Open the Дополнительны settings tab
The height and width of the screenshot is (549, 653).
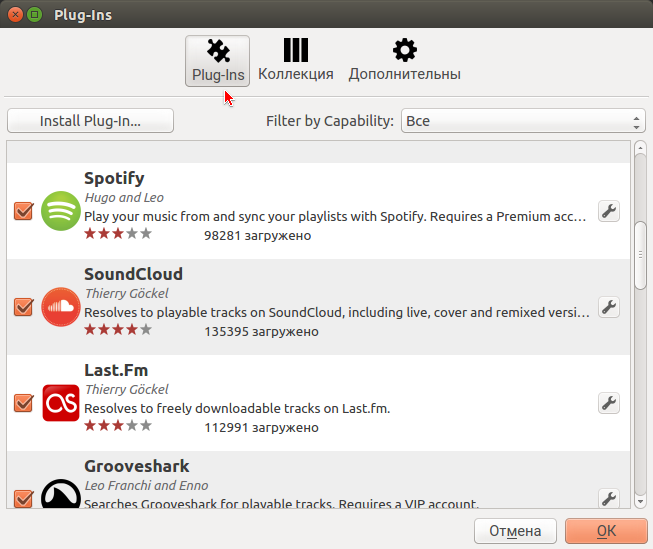click(404, 61)
